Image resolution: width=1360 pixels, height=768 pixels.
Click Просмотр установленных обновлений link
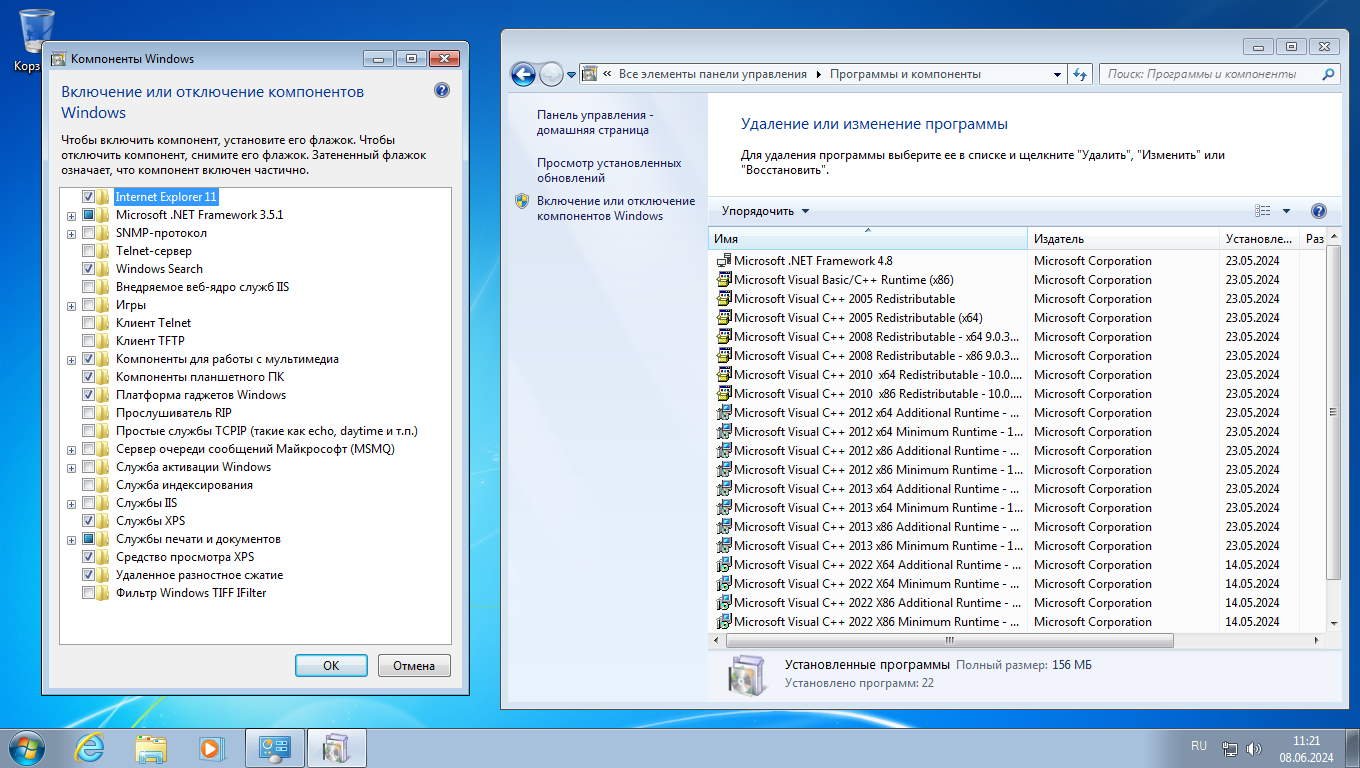click(x=608, y=170)
